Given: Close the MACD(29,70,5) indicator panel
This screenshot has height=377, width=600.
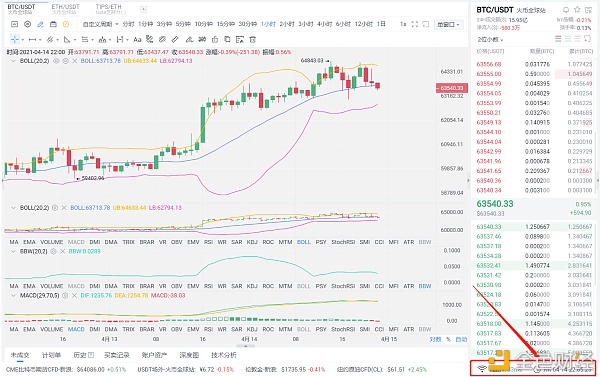Looking at the screenshot, I should point(74,295).
